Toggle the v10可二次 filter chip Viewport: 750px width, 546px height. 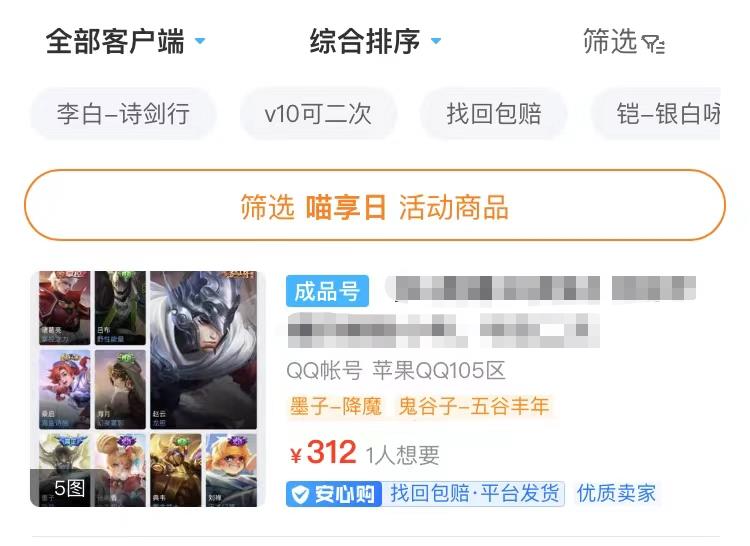pyautogui.click(x=318, y=114)
